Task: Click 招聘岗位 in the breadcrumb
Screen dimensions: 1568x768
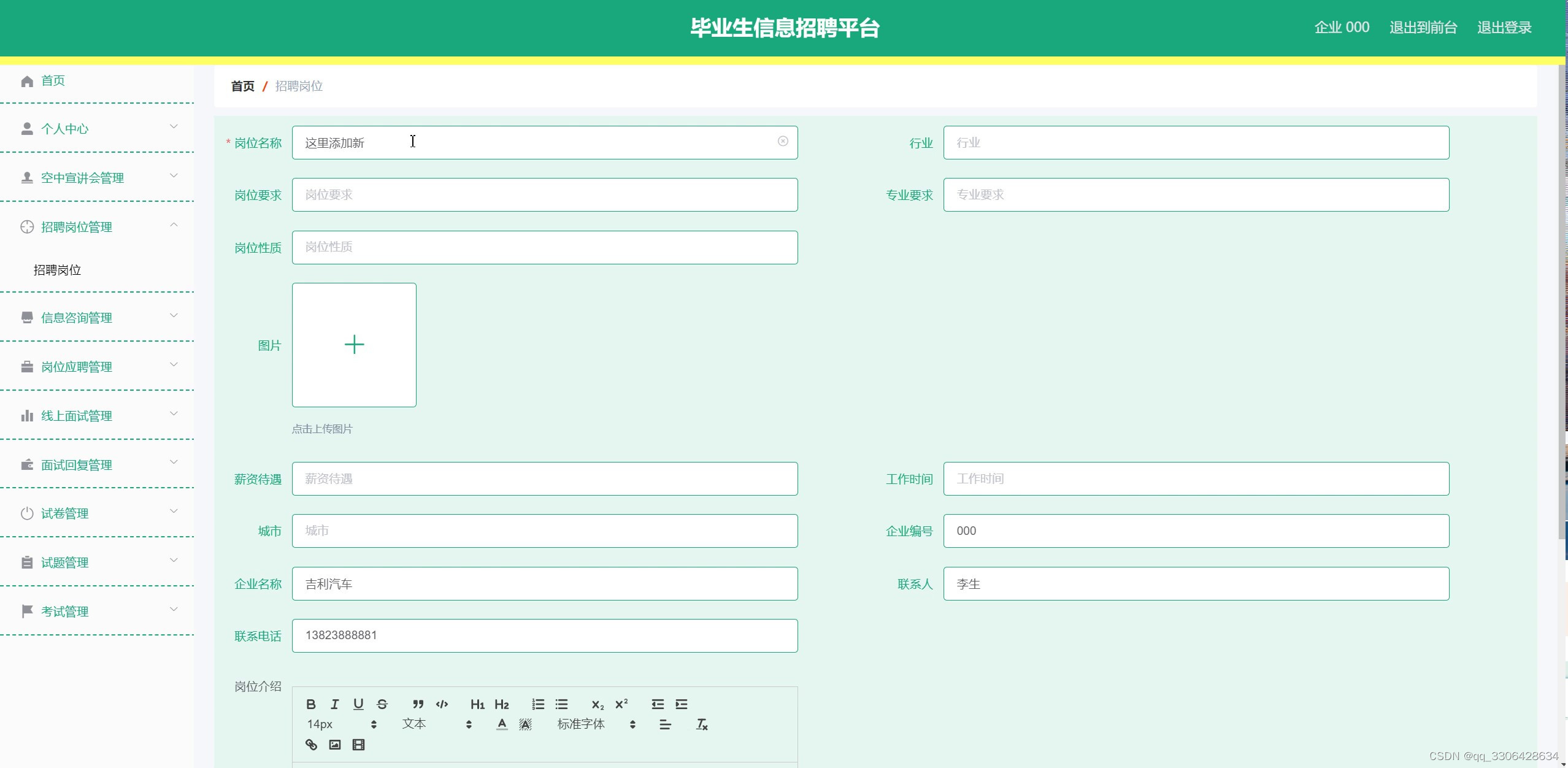Action: (x=299, y=86)
